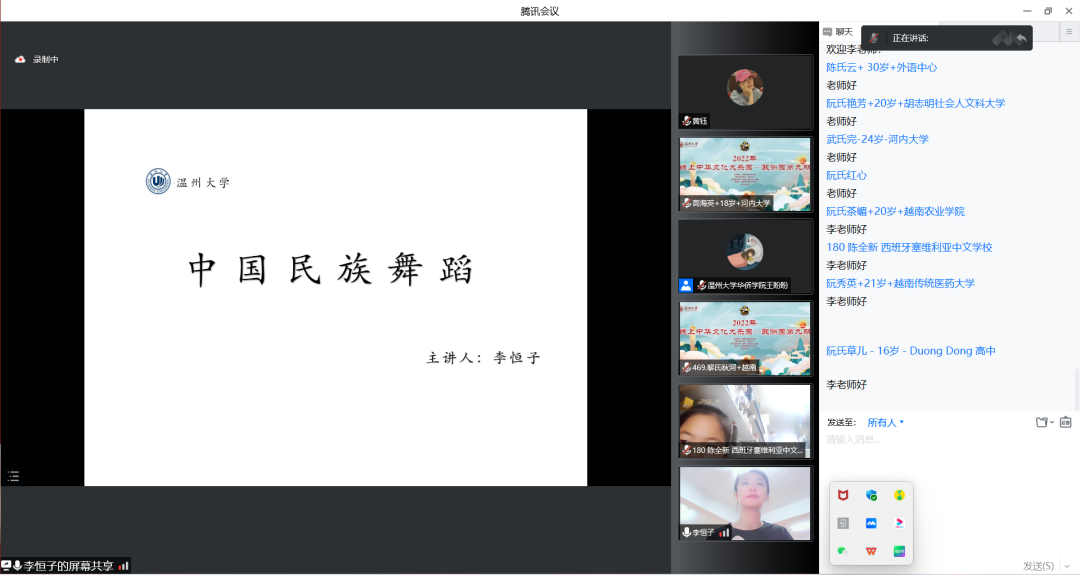Click chat name 阮氏草儿 - 16岁 - Duong Dong 高中
The width and height of the screenshot is (1080, 575).
[910, 351]
